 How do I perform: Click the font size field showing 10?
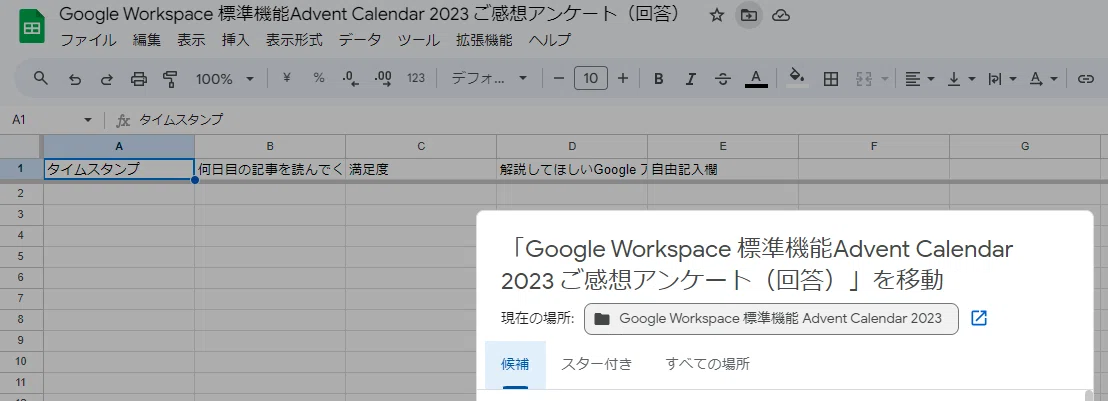coord(591,79)
